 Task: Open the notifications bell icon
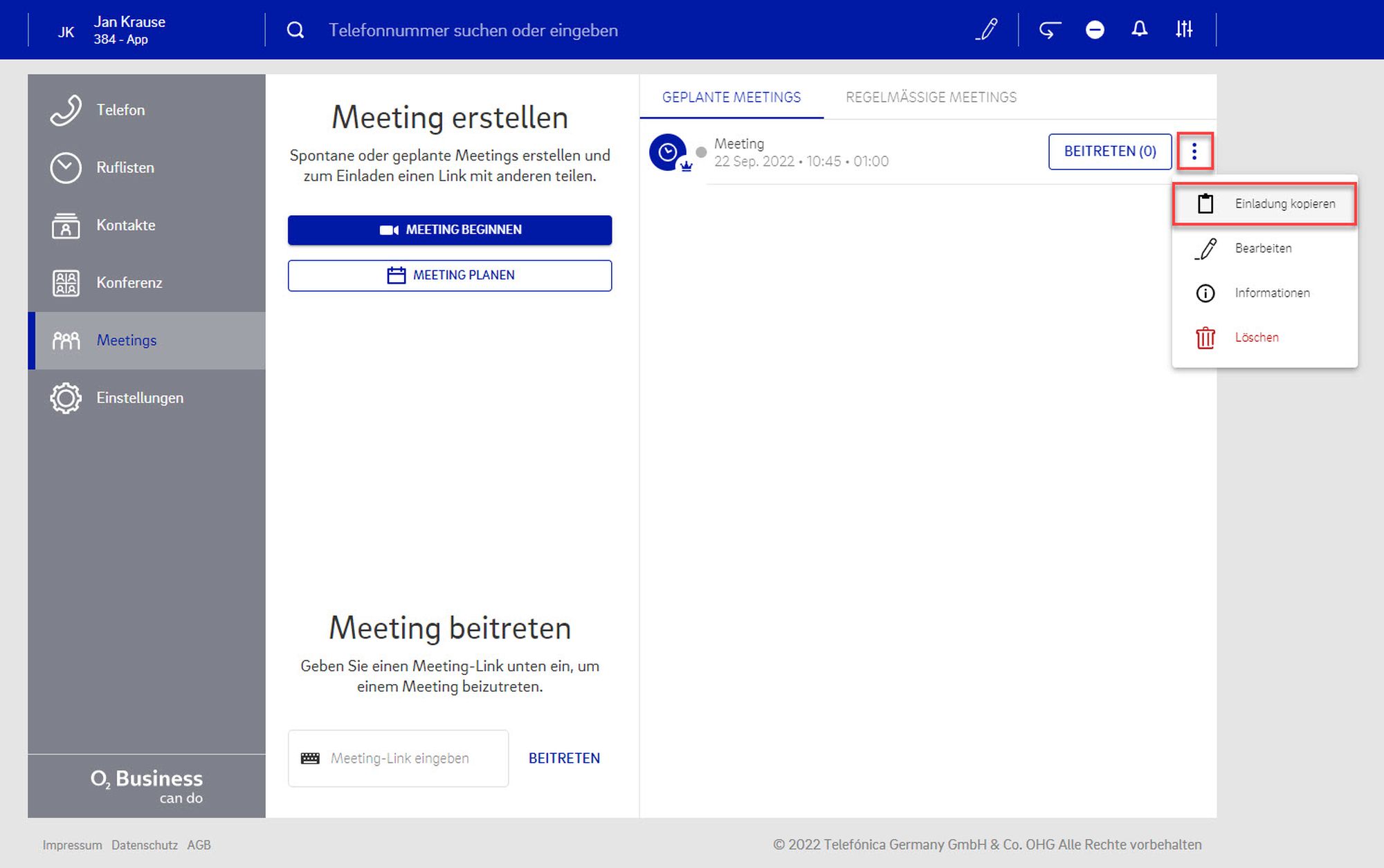1139,30
